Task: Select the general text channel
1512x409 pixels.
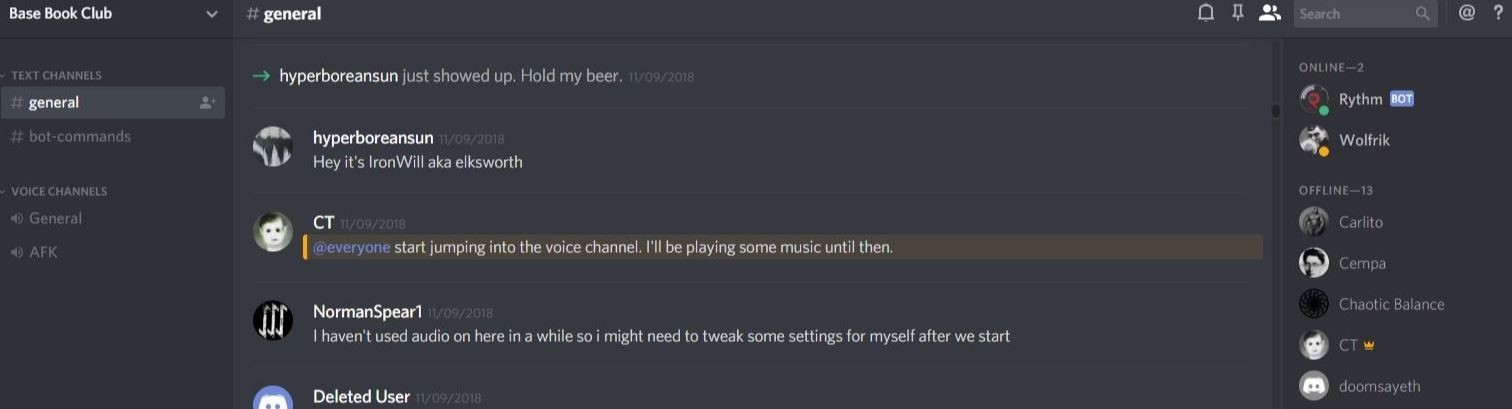Action: (54, 103)
